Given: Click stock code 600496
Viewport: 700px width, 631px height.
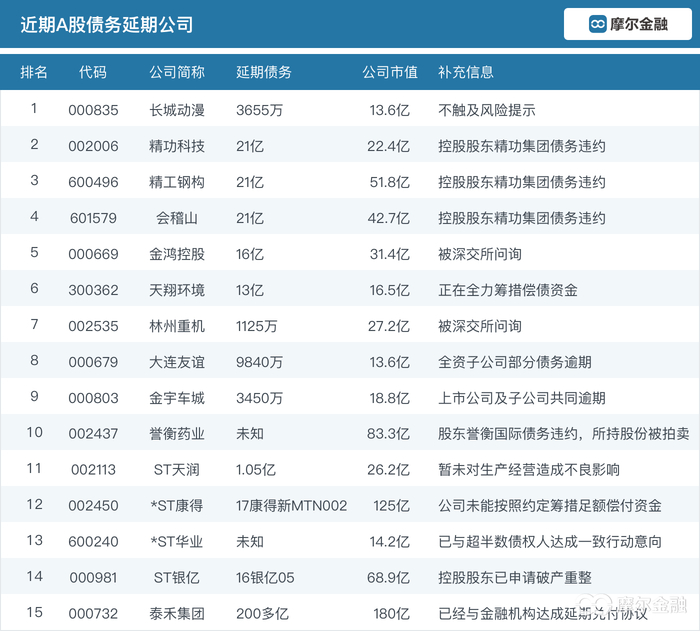Looking at the screenshot, I should click(x=93, y=182).
